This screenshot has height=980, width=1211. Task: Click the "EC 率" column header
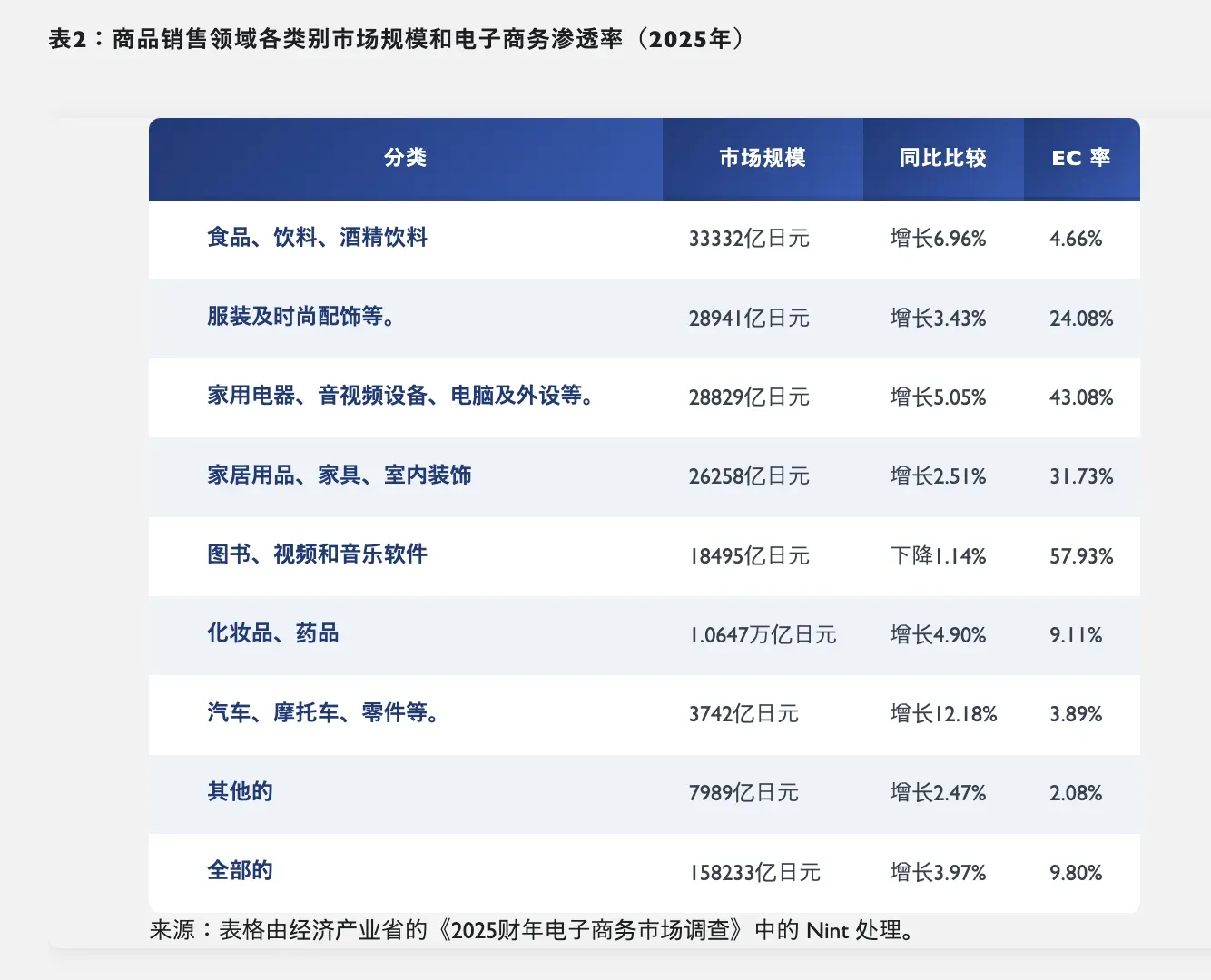[1081, 158]
